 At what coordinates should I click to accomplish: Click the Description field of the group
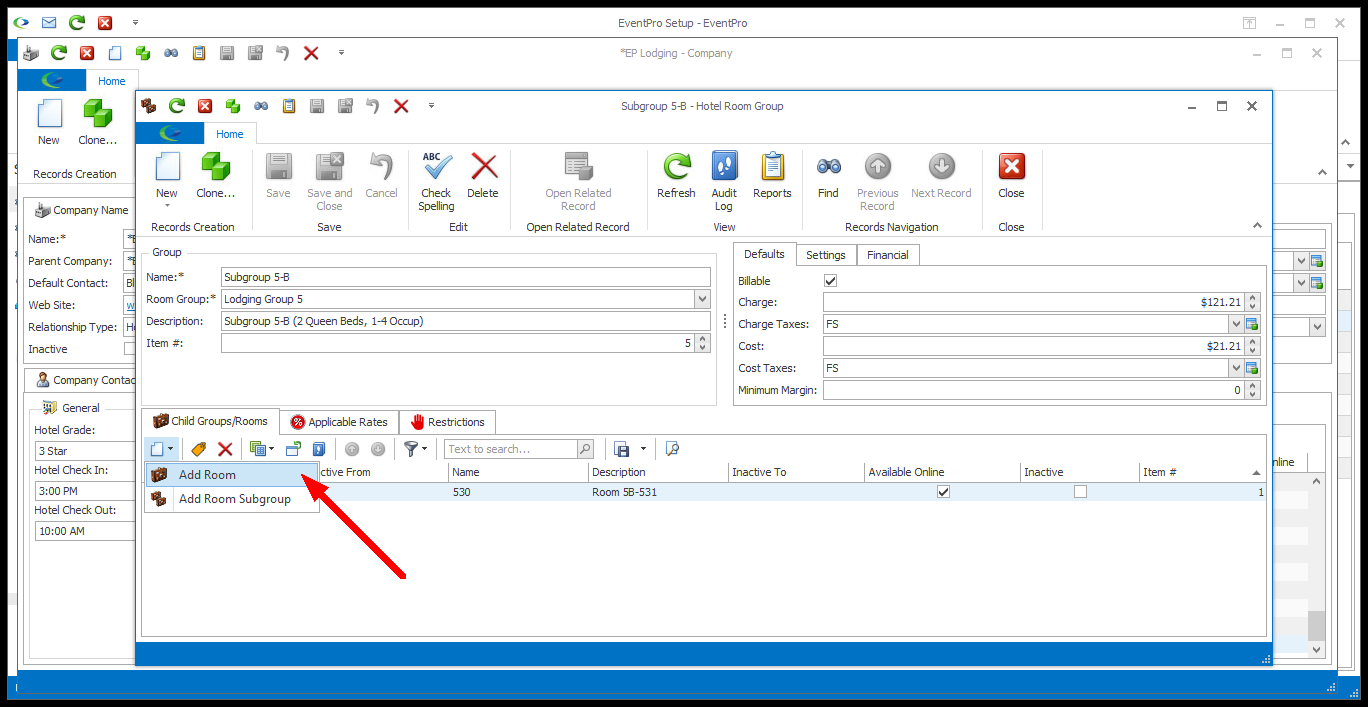click(466, 321)
